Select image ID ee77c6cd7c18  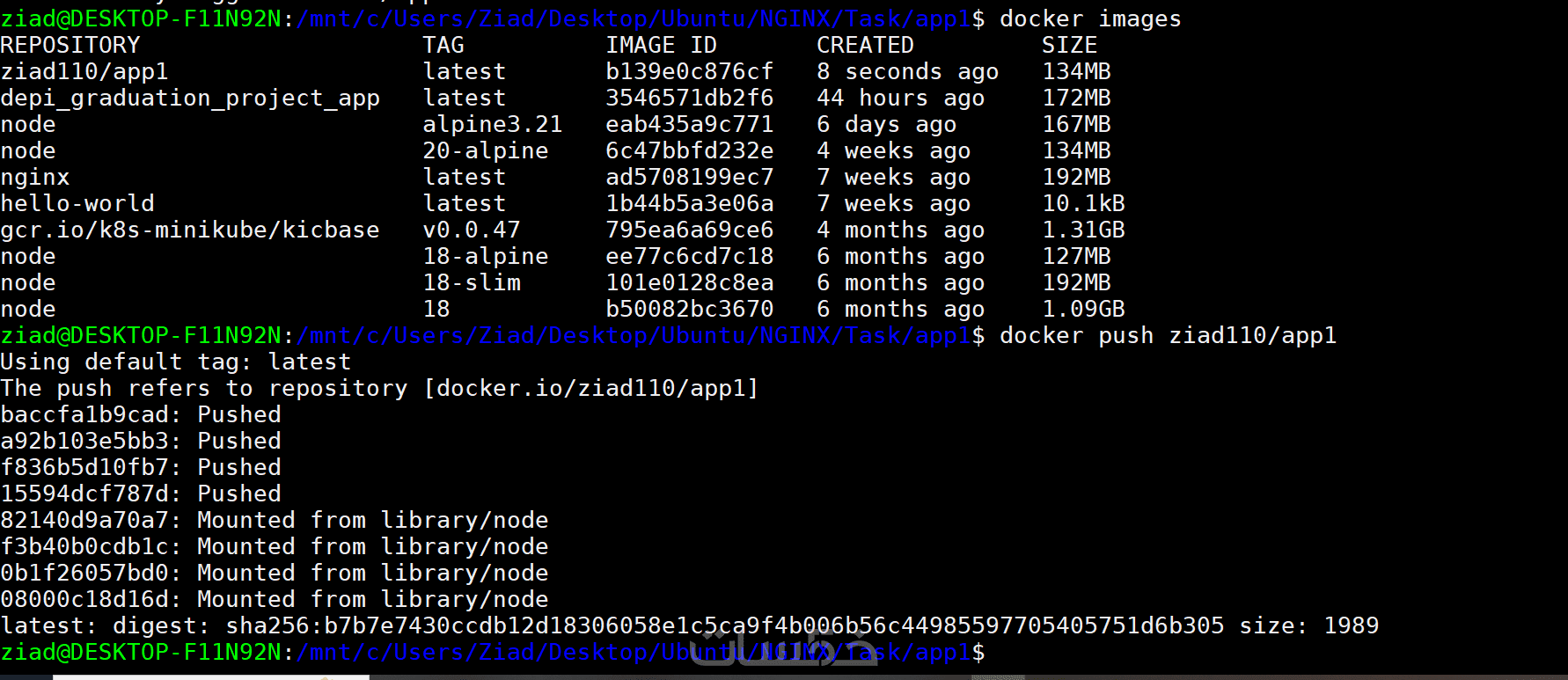click(690, 256)
